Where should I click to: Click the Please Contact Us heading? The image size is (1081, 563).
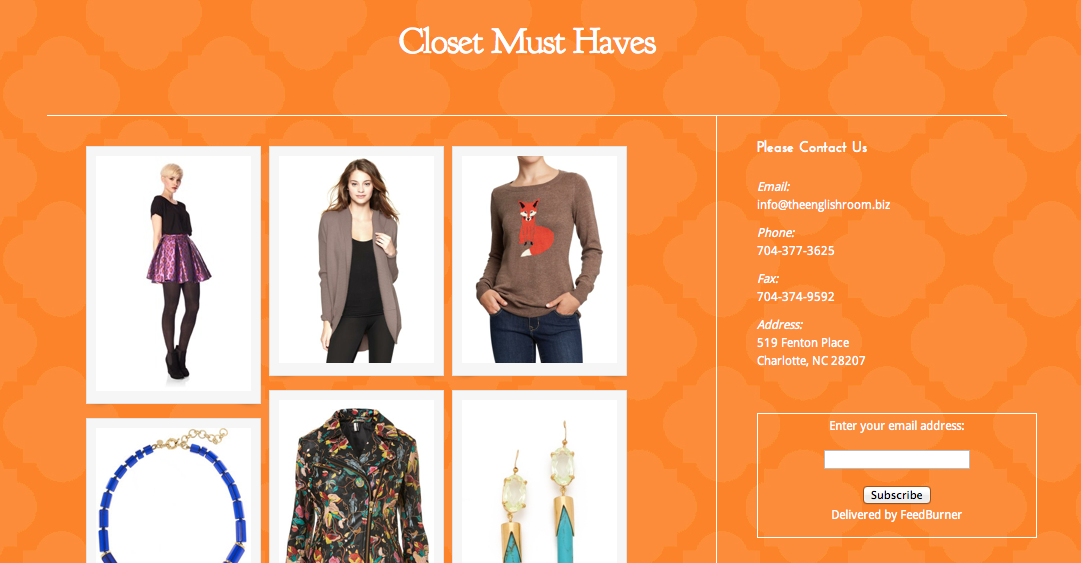[x=812, y=147]
